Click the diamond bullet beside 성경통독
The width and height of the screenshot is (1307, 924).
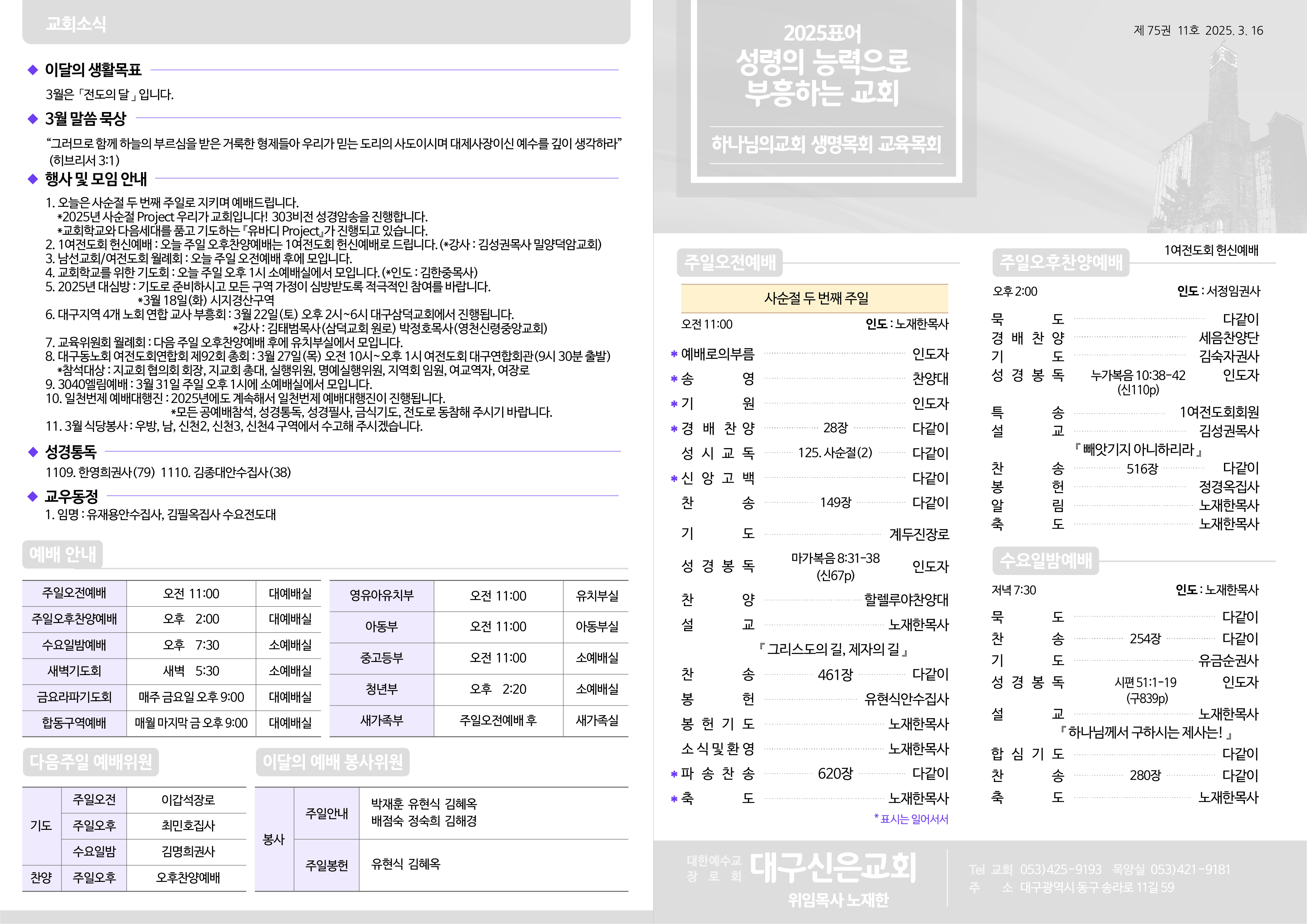coord(33,452)
